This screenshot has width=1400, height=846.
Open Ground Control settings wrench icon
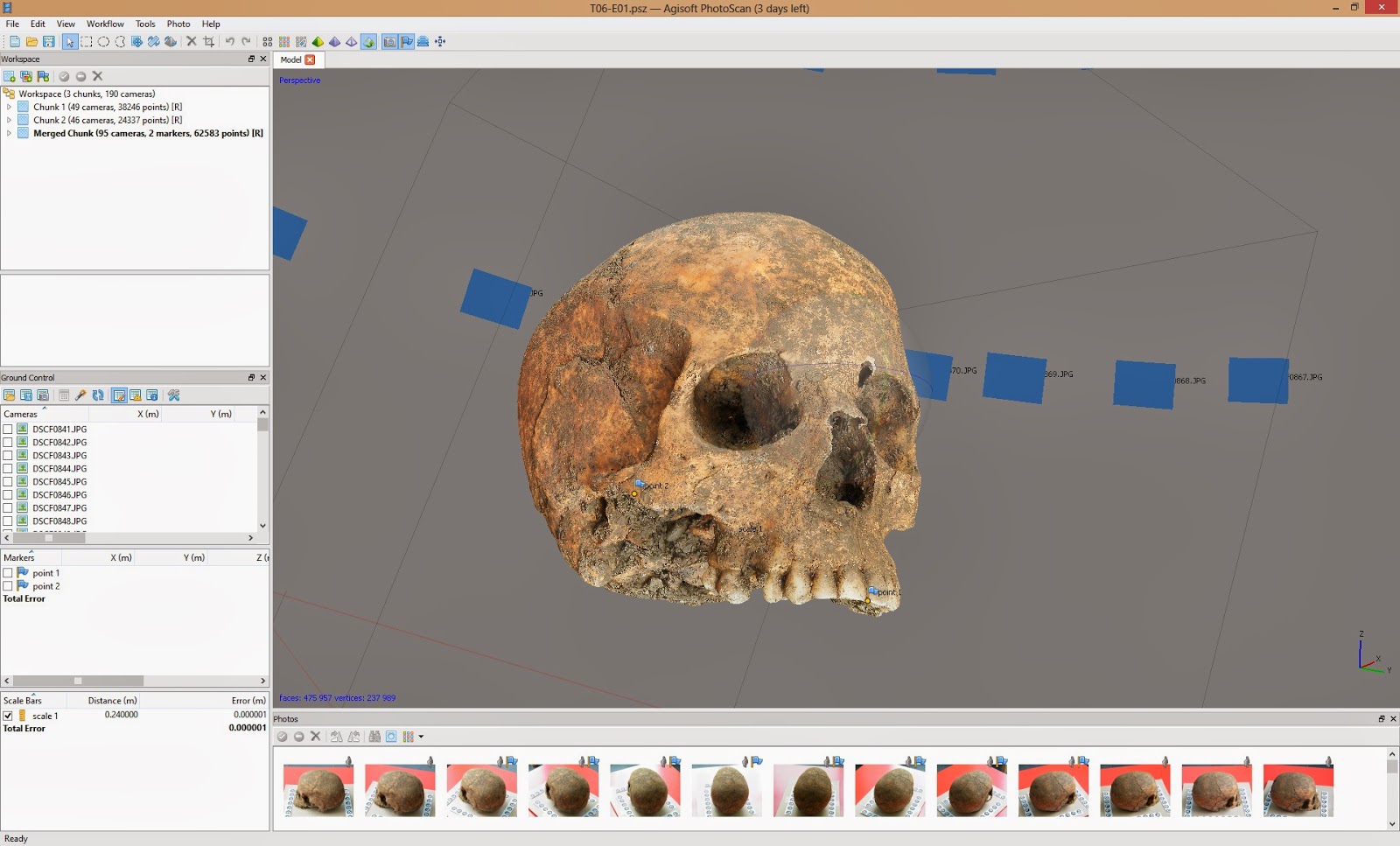tap(174, 395)
